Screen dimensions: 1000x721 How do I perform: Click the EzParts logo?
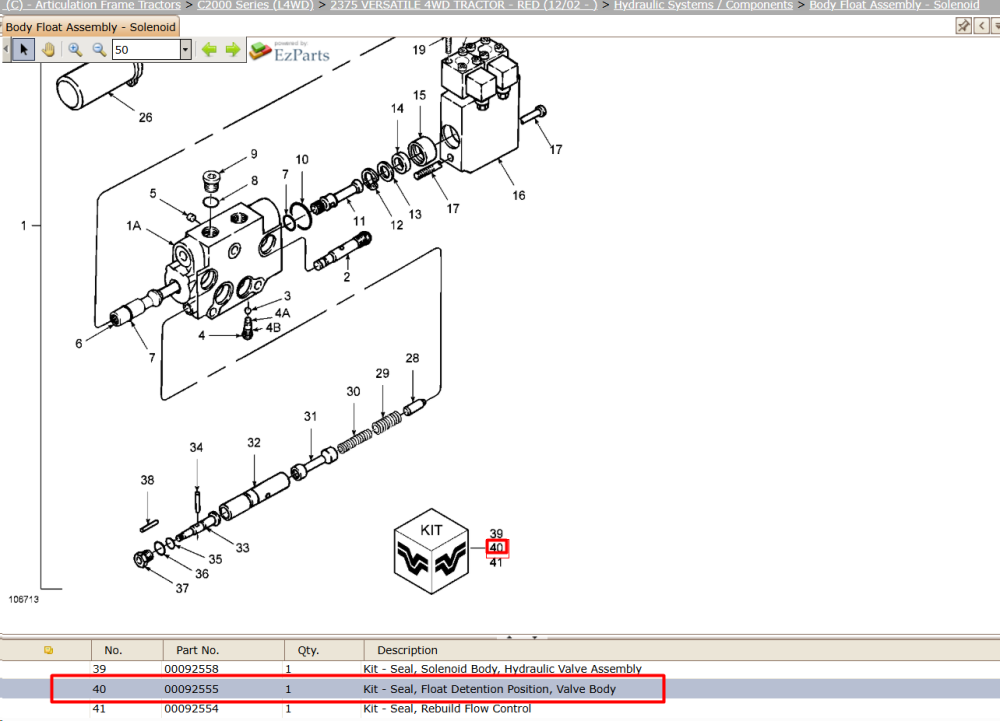pos(290,51)
